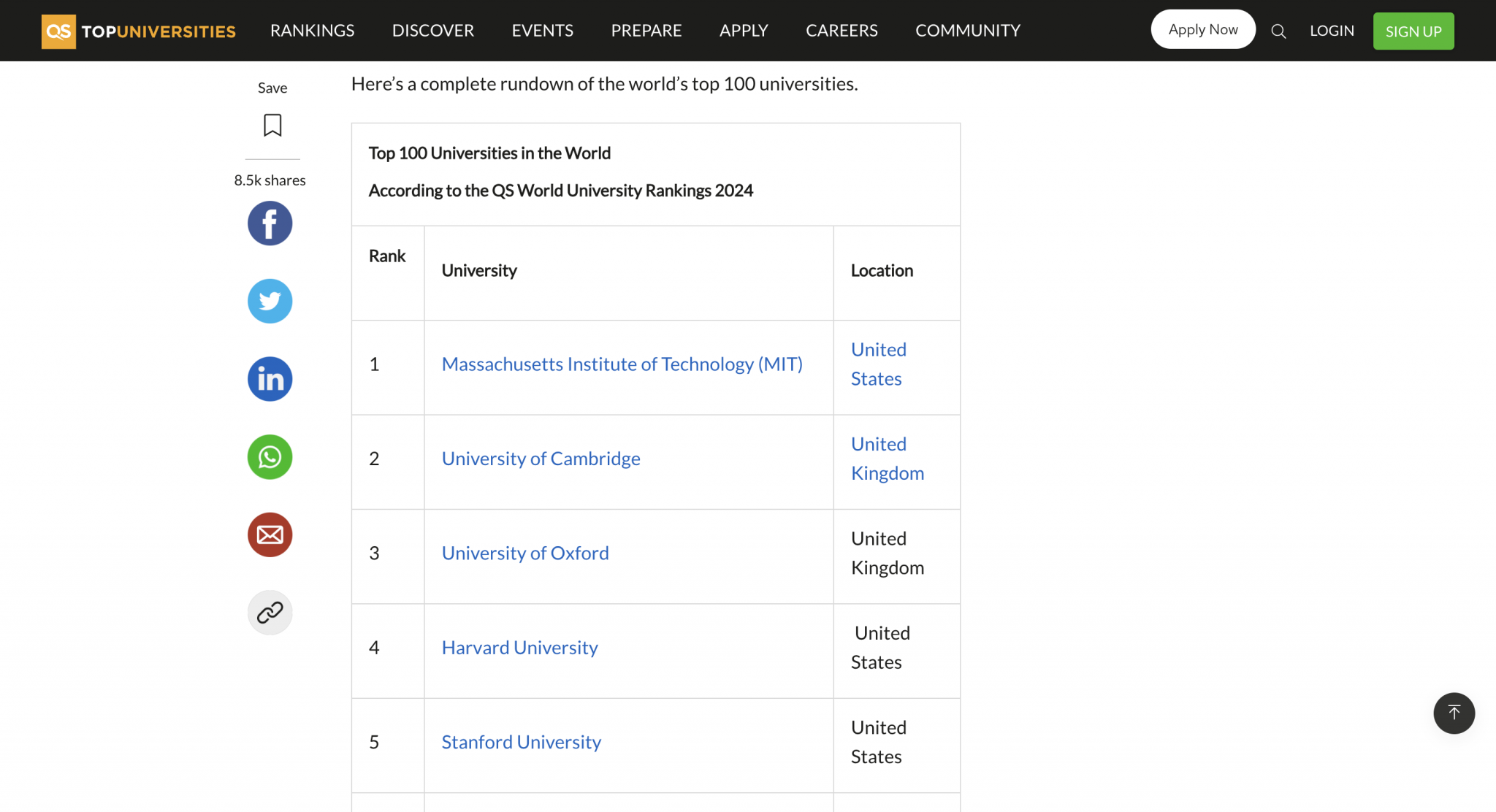Viewport: 1496px width, 812px height.
Task: Share through WhatsApp icon
Action: pyautogui.click(x=270, y=457)
